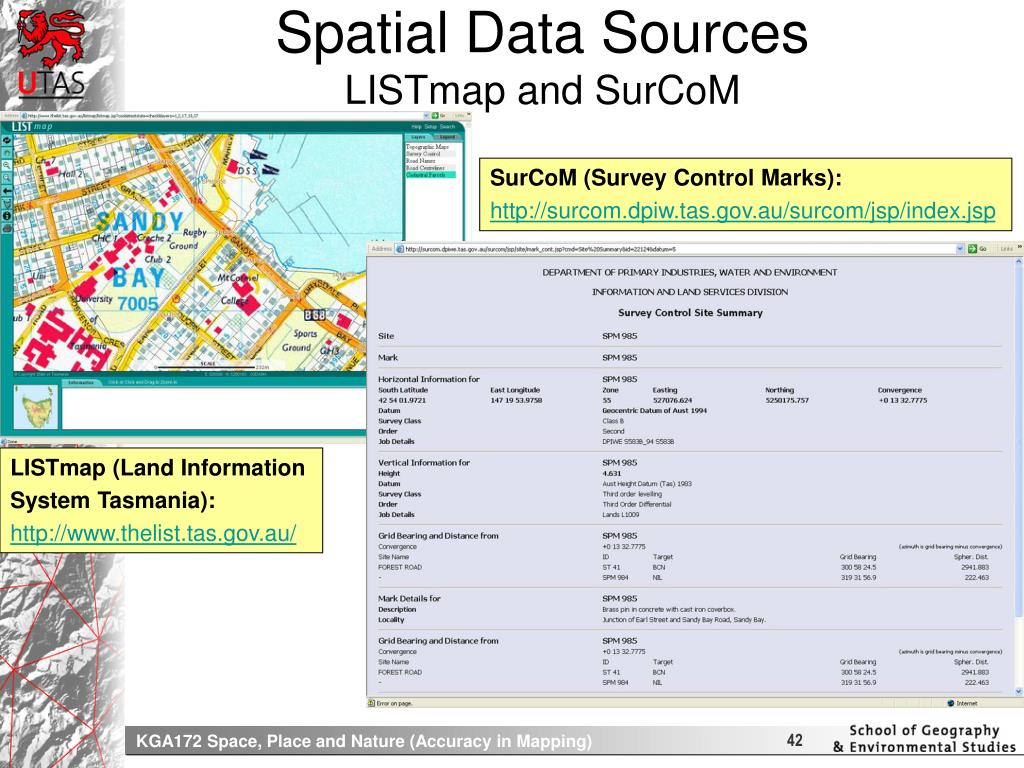The image size is (1024, 768).
Task: Toggle the Topographic Maps layer
Action: pos(428,147)
